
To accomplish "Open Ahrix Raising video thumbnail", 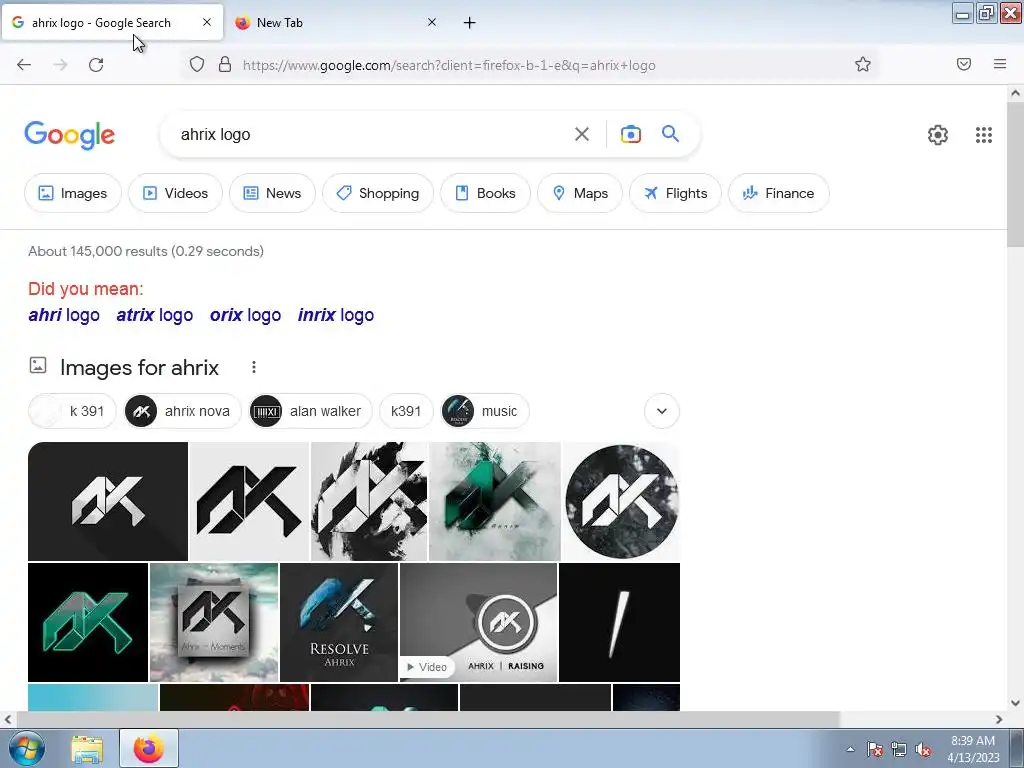I will 479,622.
